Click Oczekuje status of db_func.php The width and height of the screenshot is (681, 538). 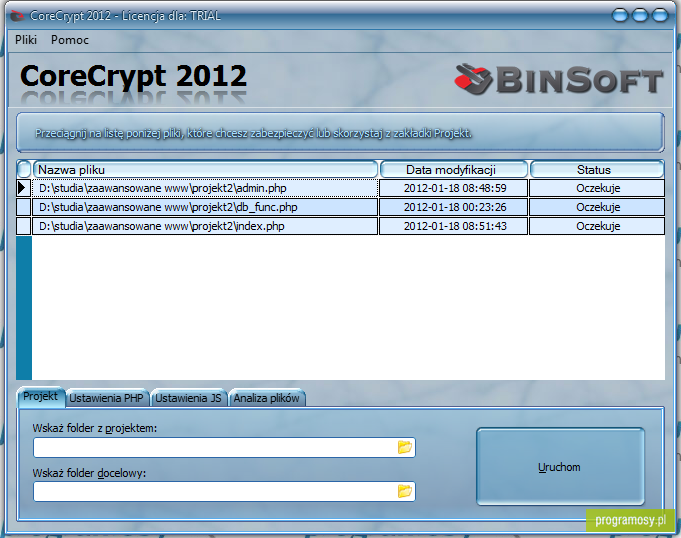(x=597, y=207)
